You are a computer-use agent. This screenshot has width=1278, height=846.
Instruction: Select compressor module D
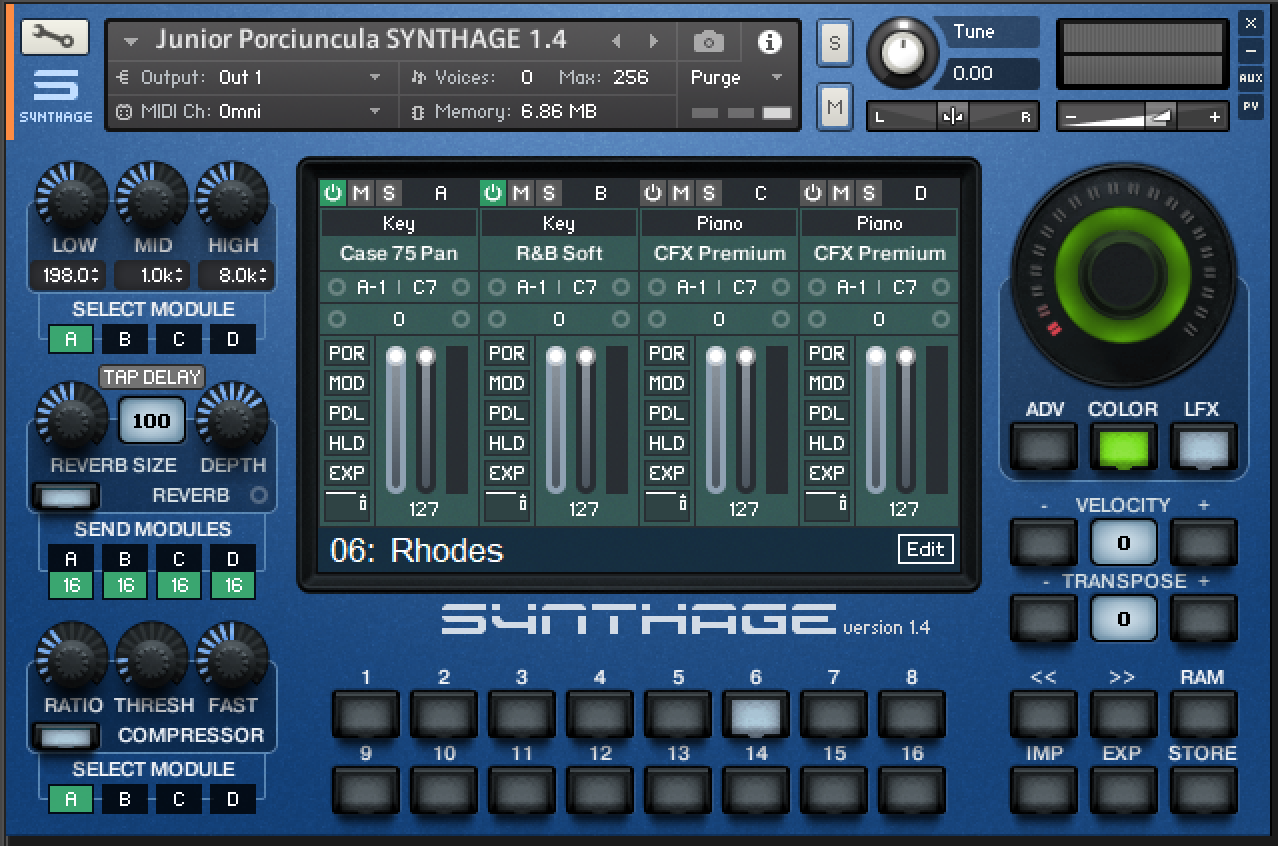233,799
